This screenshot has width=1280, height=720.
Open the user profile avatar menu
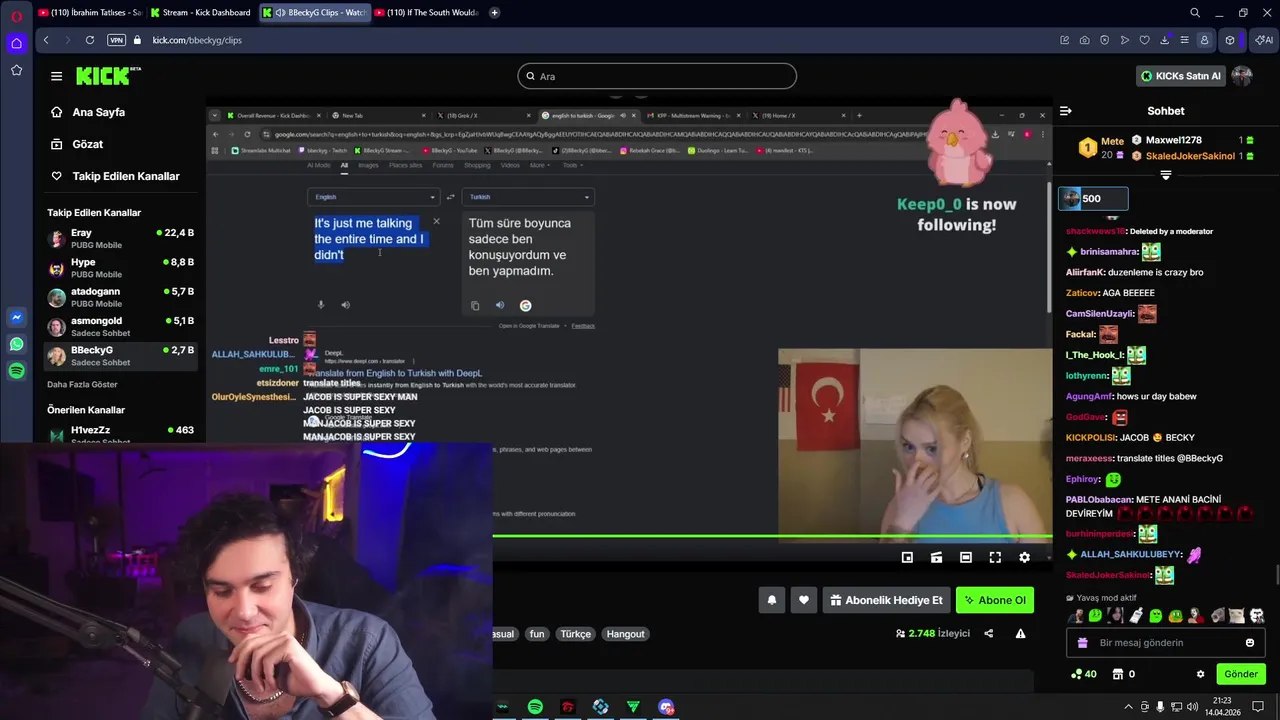[1242, 76]
